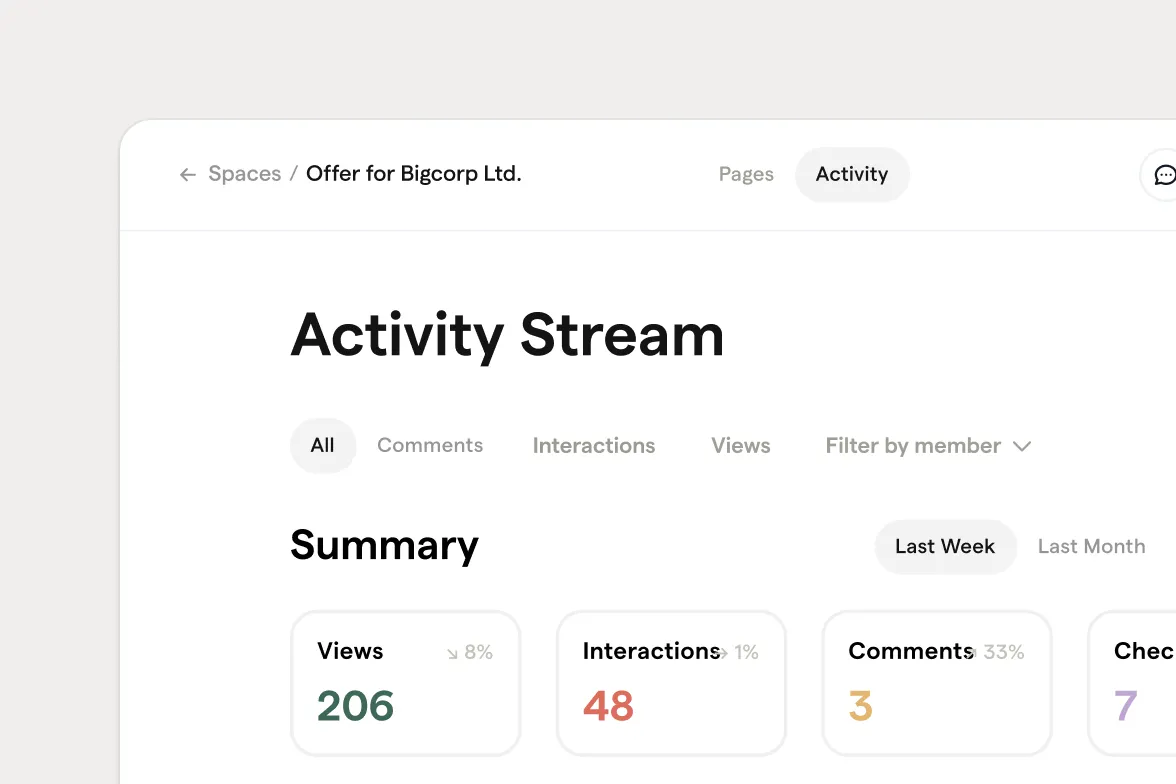1176x784 pixels.
Task: Filter the activity stream by Interactions
Action: [x=594, y=445]
